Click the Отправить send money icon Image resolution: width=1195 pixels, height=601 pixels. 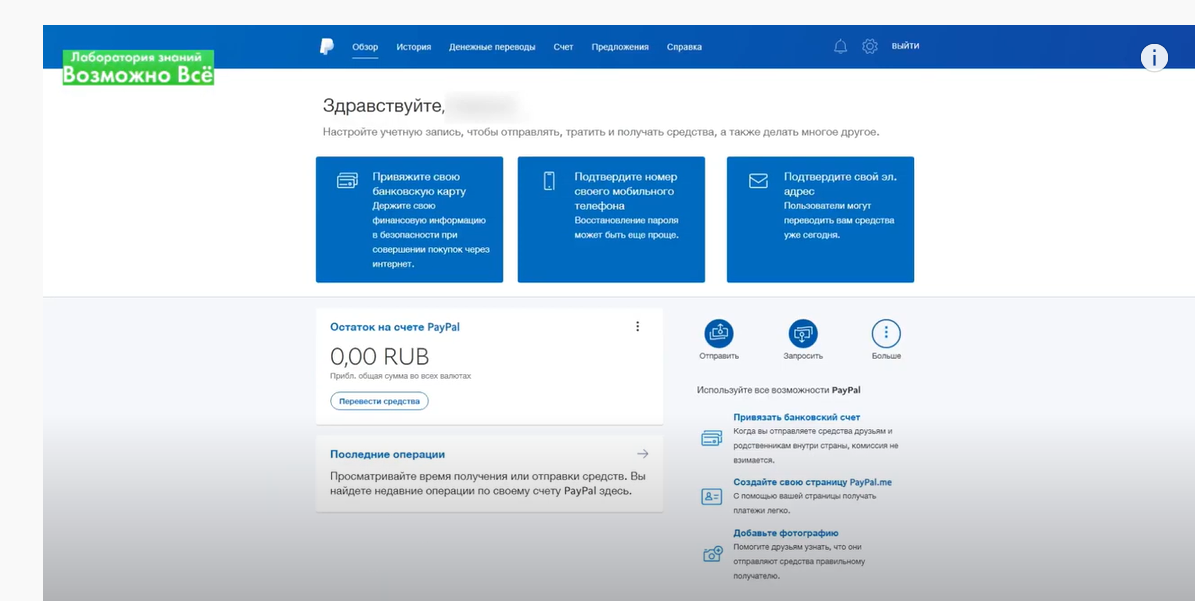[719, 334]
